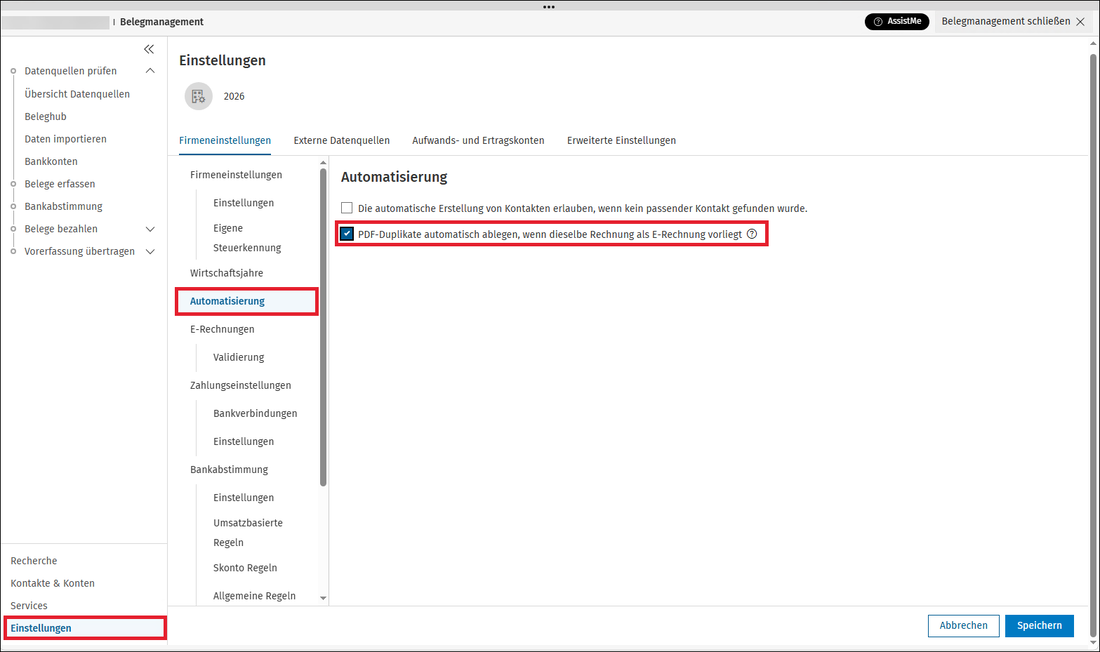Open the AssistMe help button

[x=897, y=22]
